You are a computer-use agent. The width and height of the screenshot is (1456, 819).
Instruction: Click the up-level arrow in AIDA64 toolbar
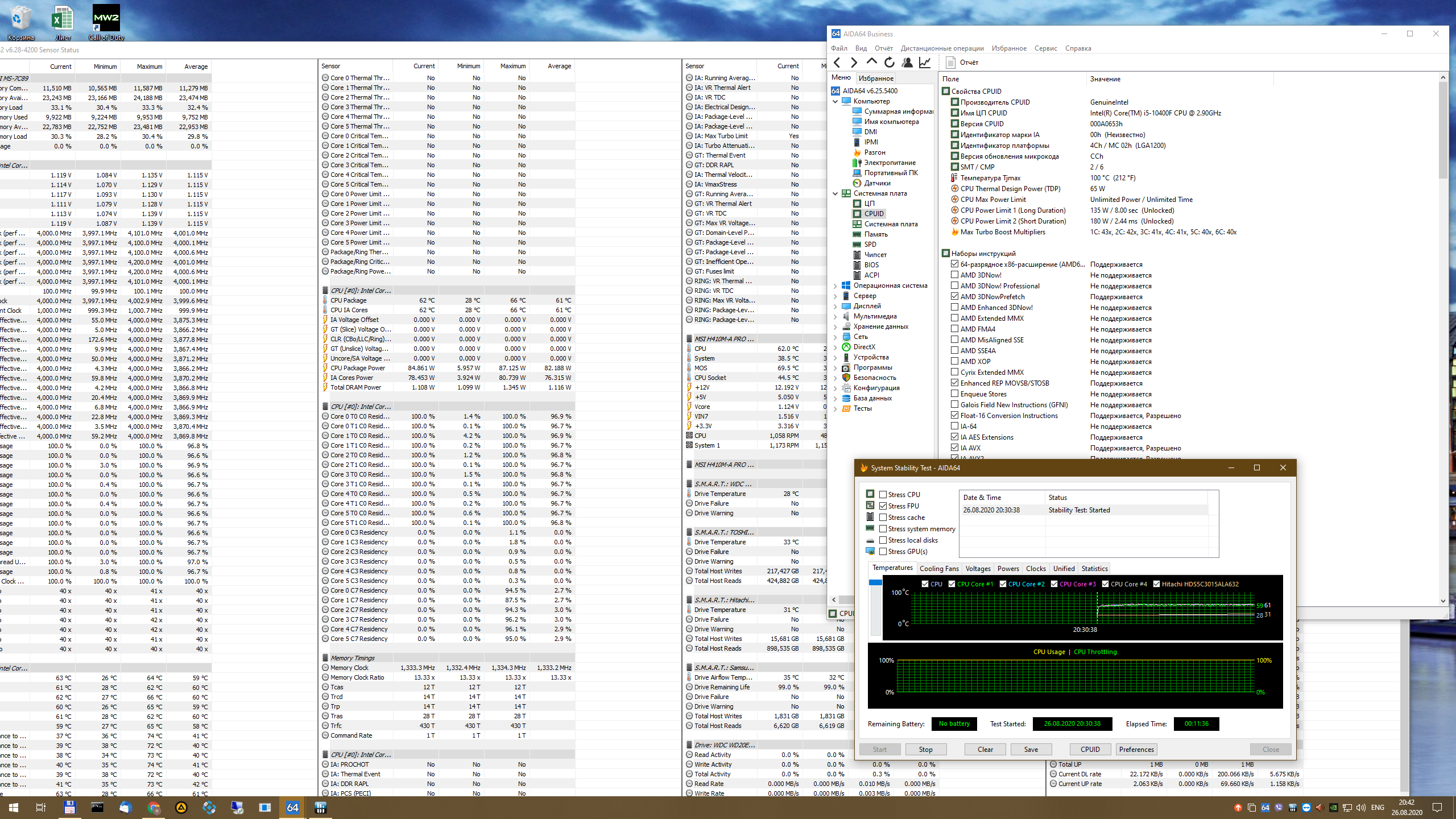[x=871, y=63]
